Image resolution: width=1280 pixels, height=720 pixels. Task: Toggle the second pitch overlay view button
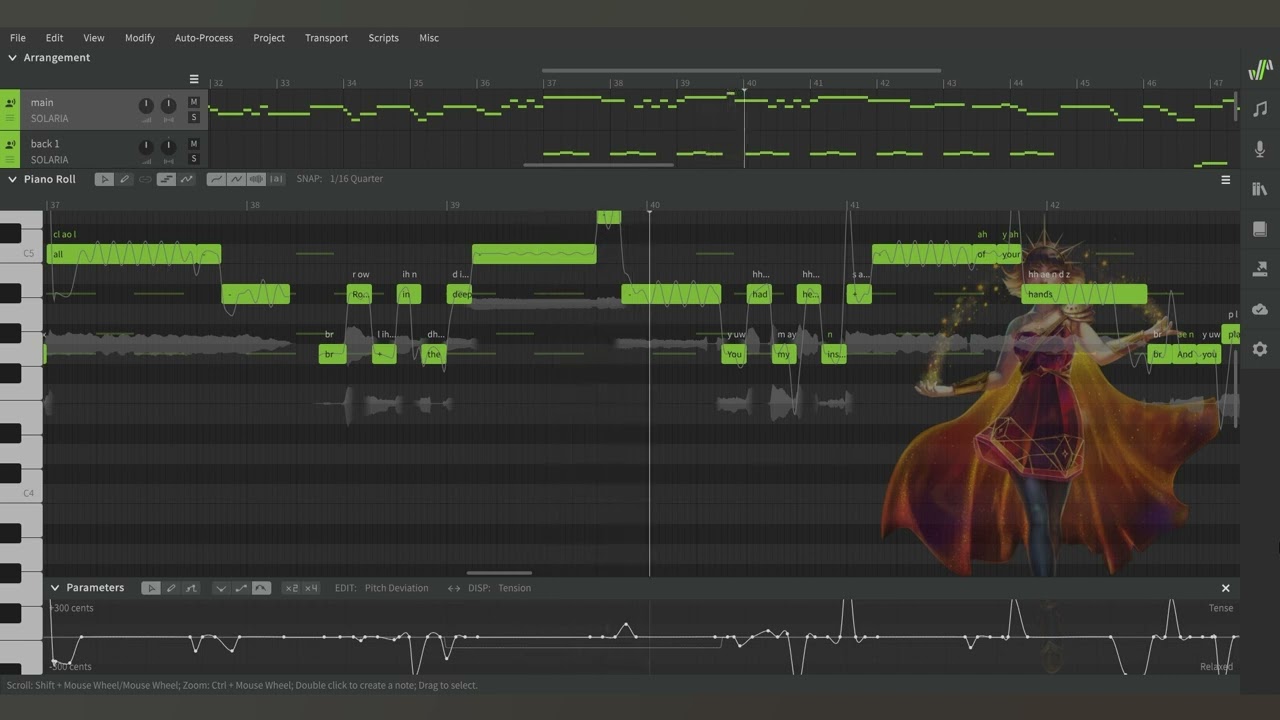pyautogui.click(x=236, y=179)
